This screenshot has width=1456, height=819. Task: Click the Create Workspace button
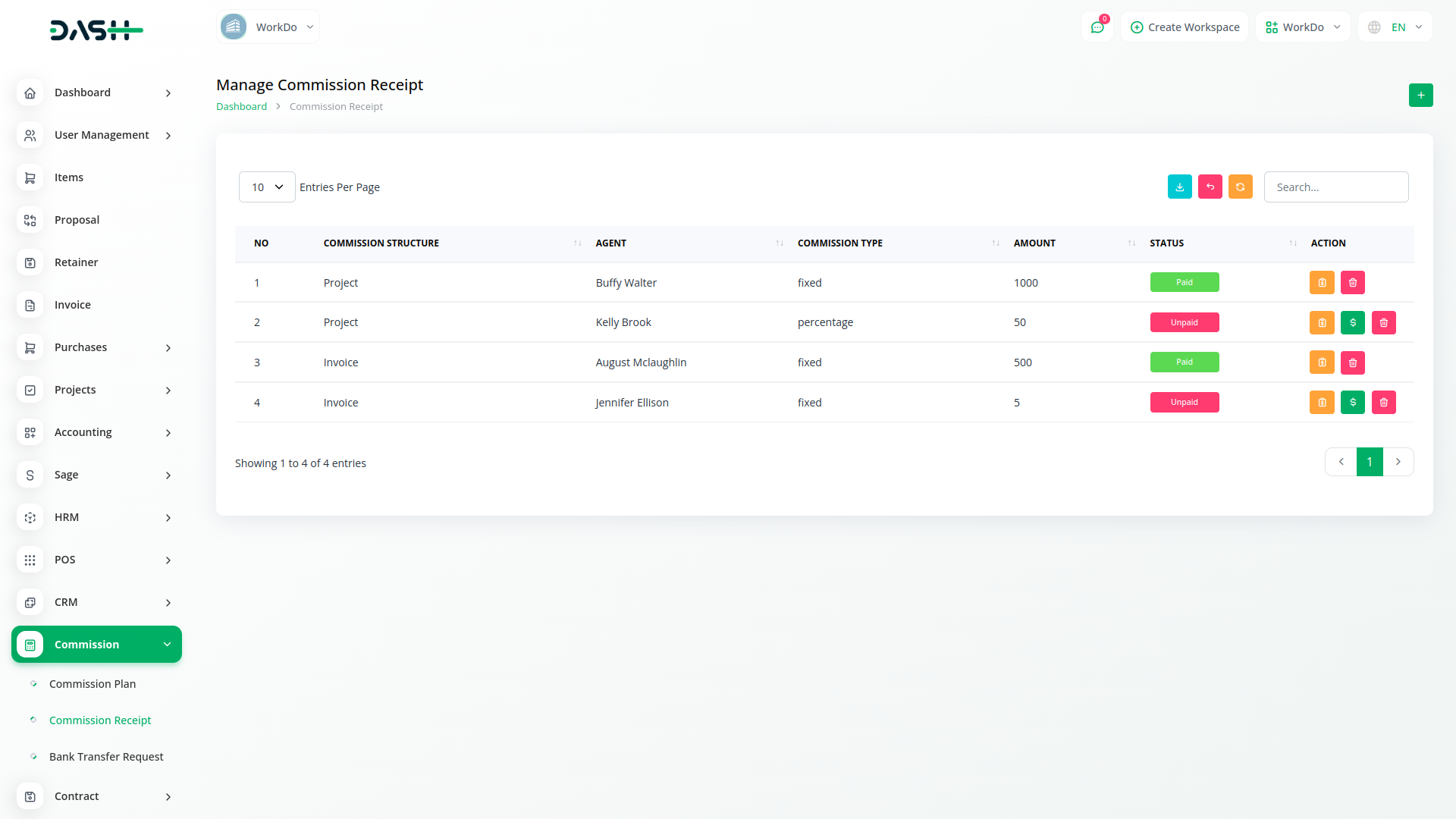(1184, 27)
